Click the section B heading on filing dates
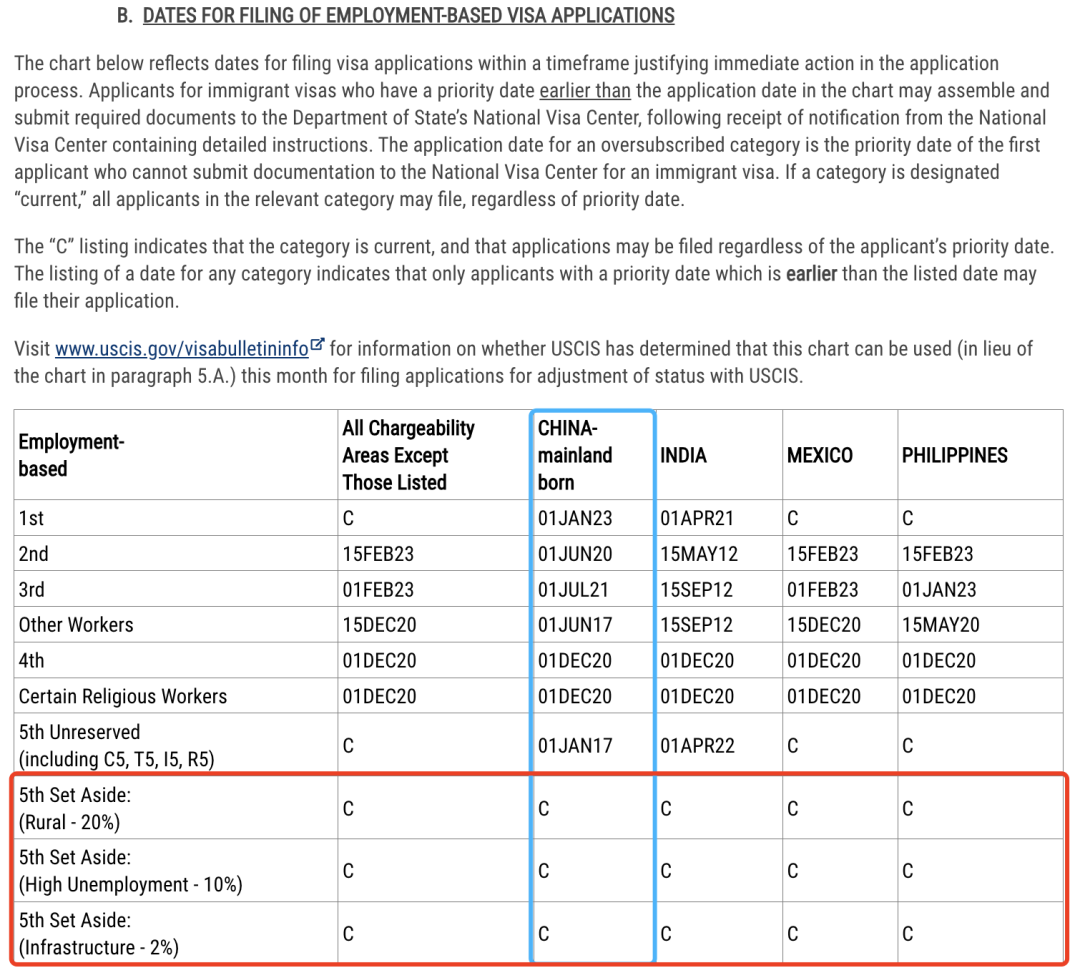The height and width of the screenshot is (973, 1080). (x=408, y=16)
